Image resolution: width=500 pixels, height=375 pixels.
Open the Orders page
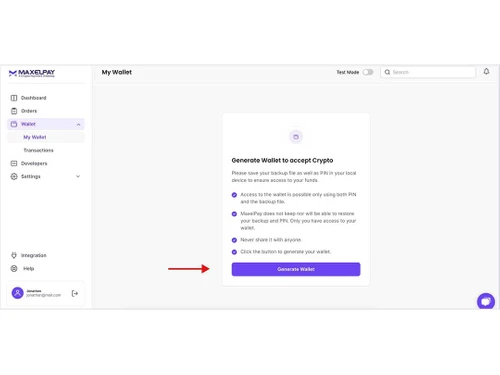[x=46, y=111]
